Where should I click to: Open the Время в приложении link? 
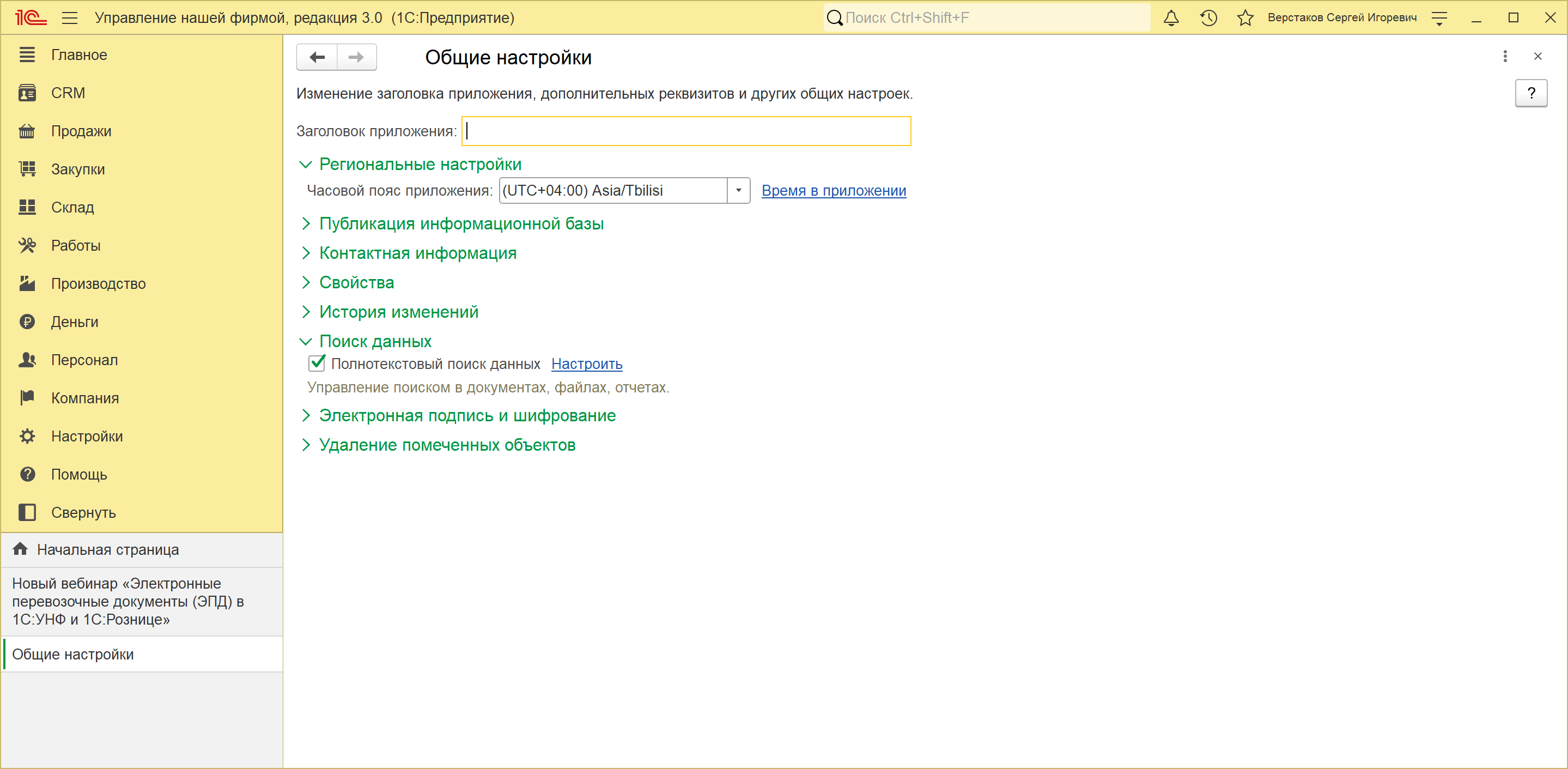click(833, 191)
